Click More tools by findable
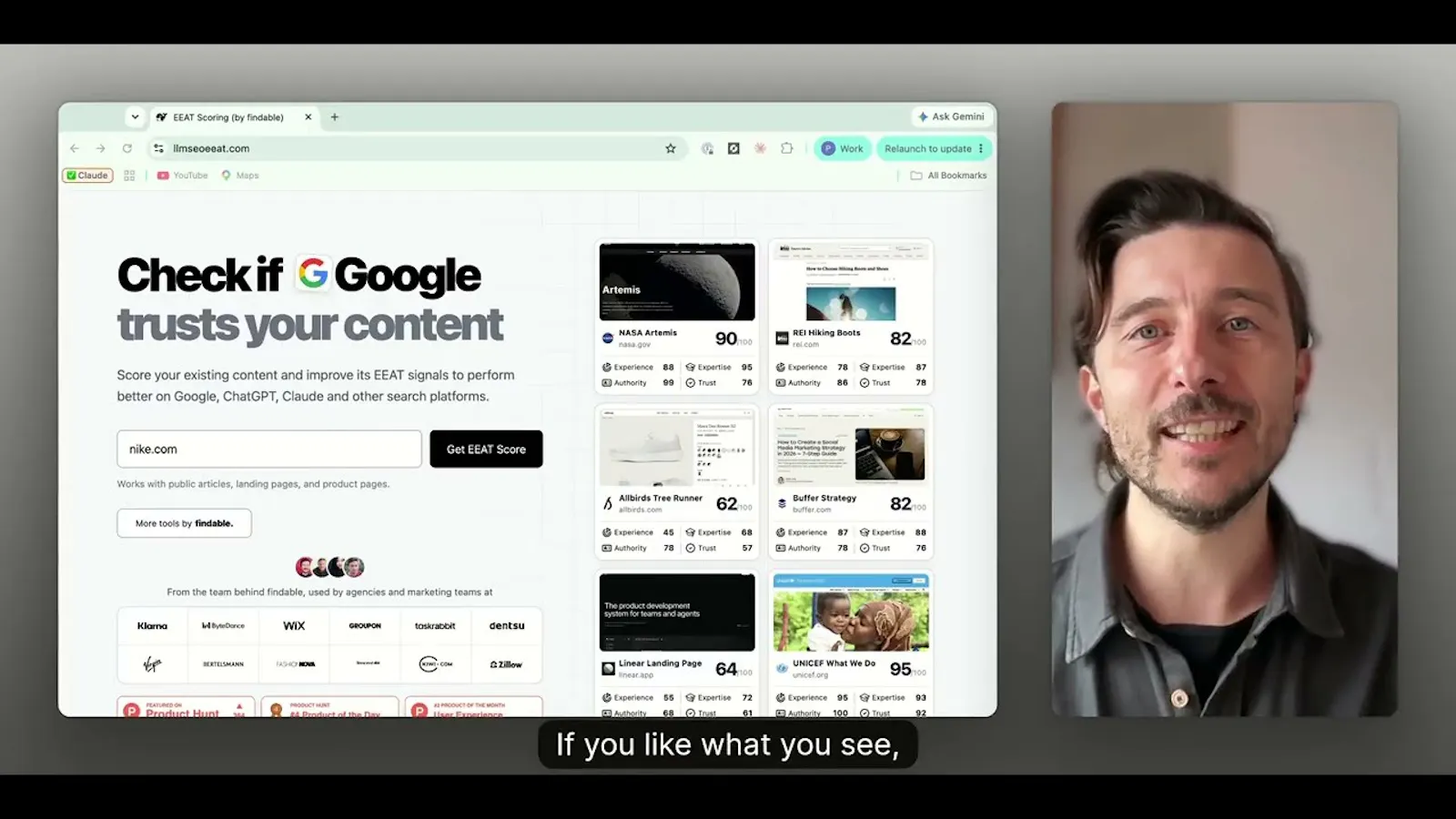The image size is (1456, 819). pos(184,523)
